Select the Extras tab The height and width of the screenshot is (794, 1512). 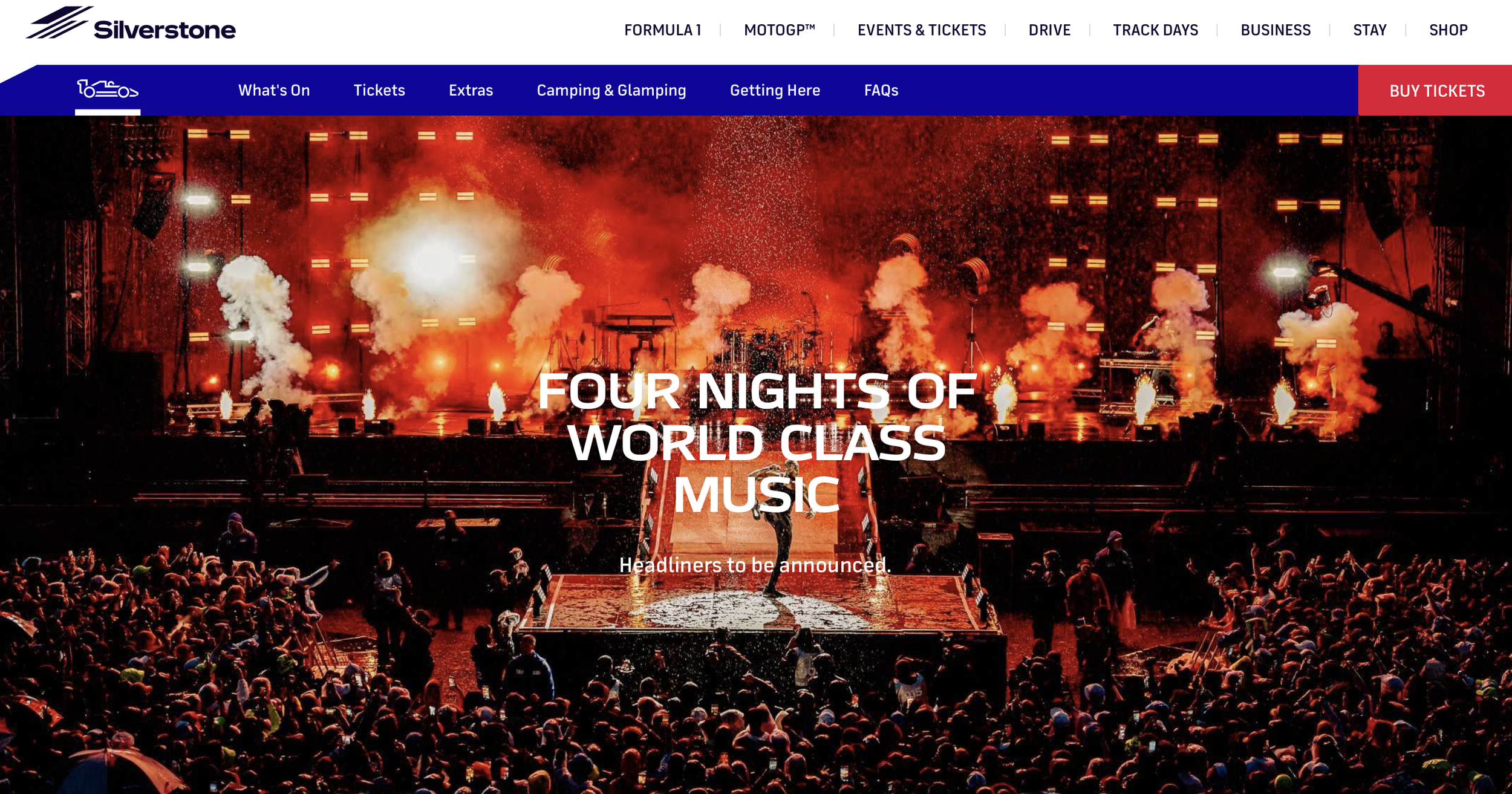[471, 90]
